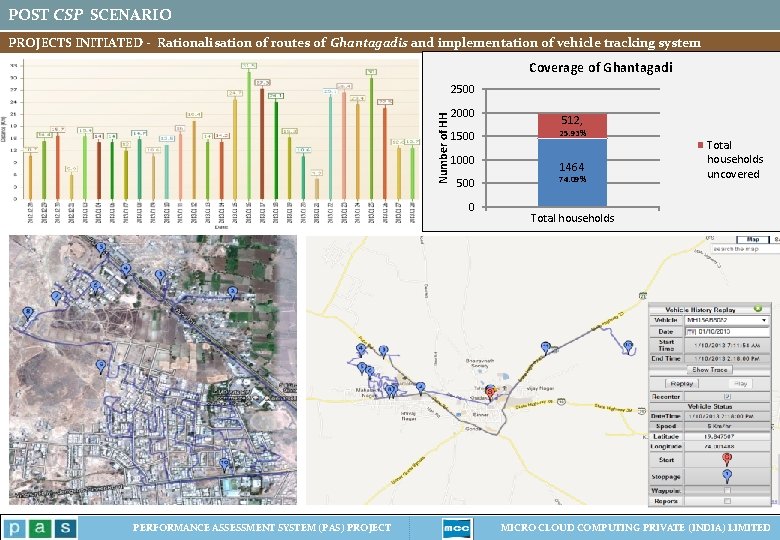780x540 pixels.
Task: Enable the Reports checkbox
Action: (727, 501)
